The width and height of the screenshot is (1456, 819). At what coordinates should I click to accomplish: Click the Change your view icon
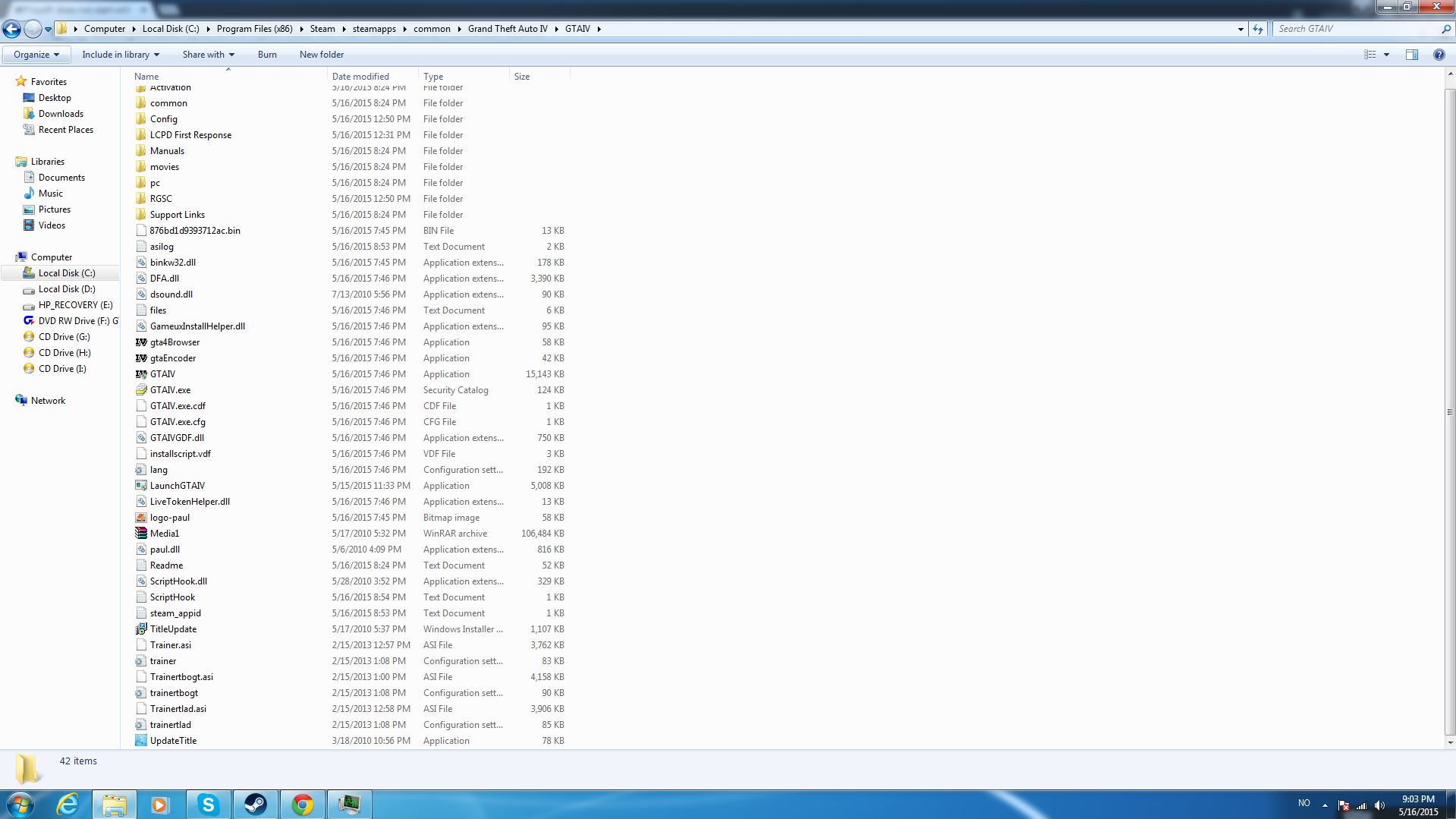coord(1370,55)
